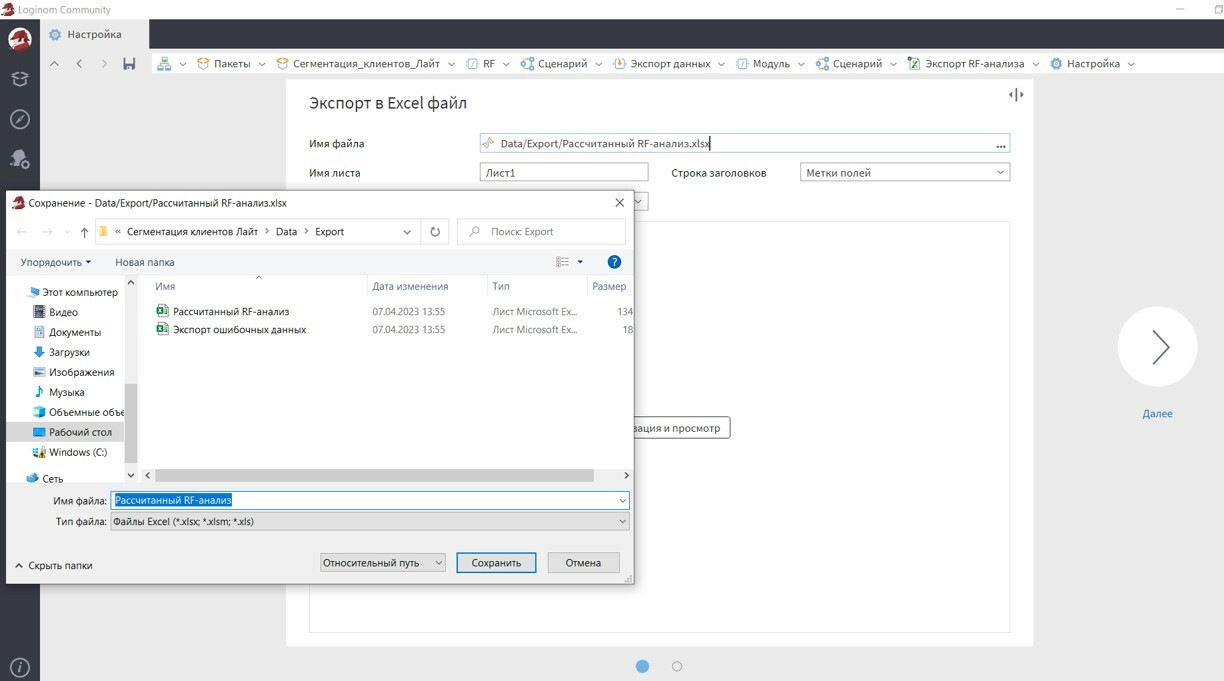Click the Новая папка button
The height and width of the screenshot is (681, 1224).
coord(145,262)
